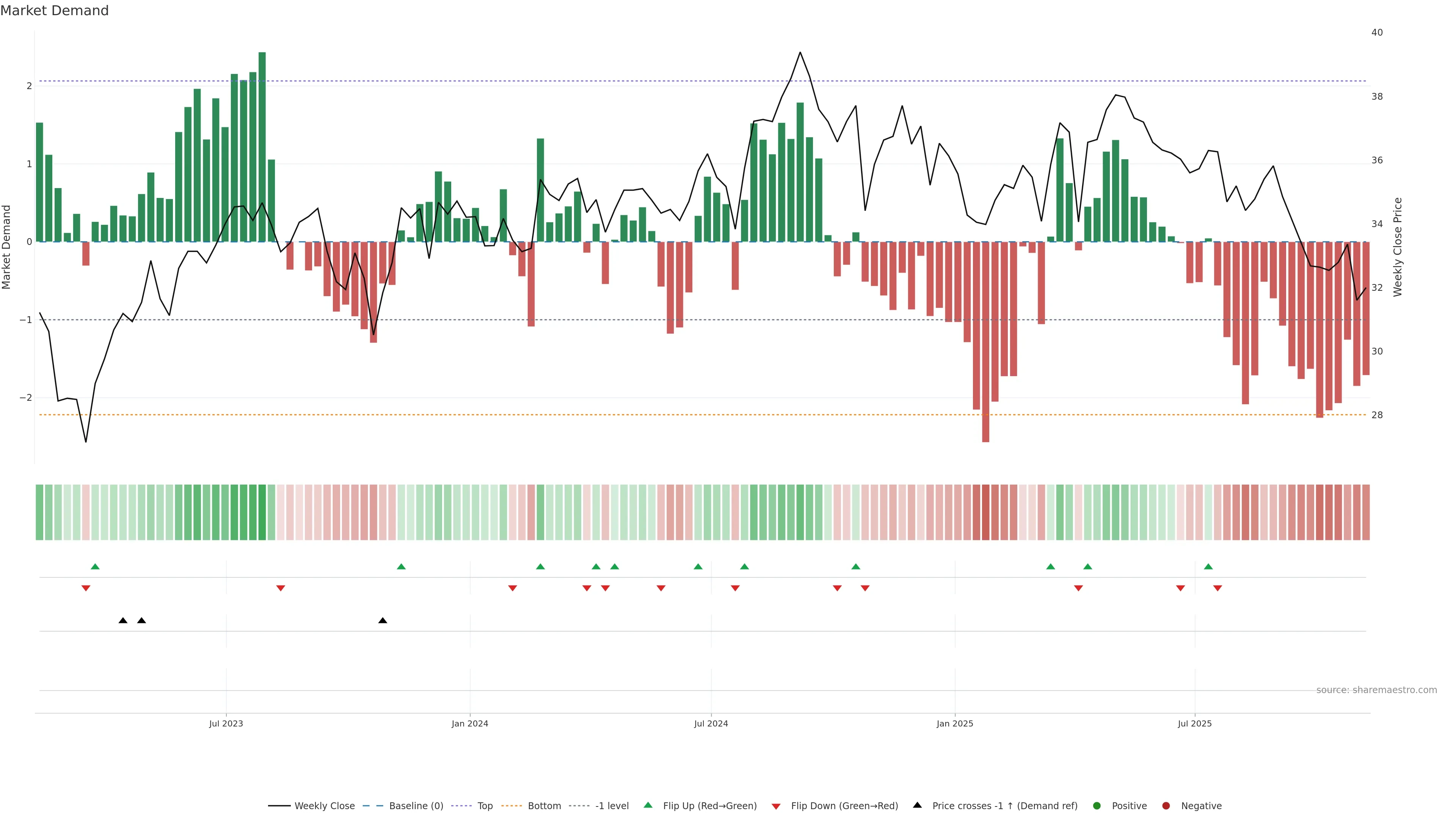1456x819 pixels.
Task: Click red Flip Down triangle legend icon
Action: pos(776,806)
